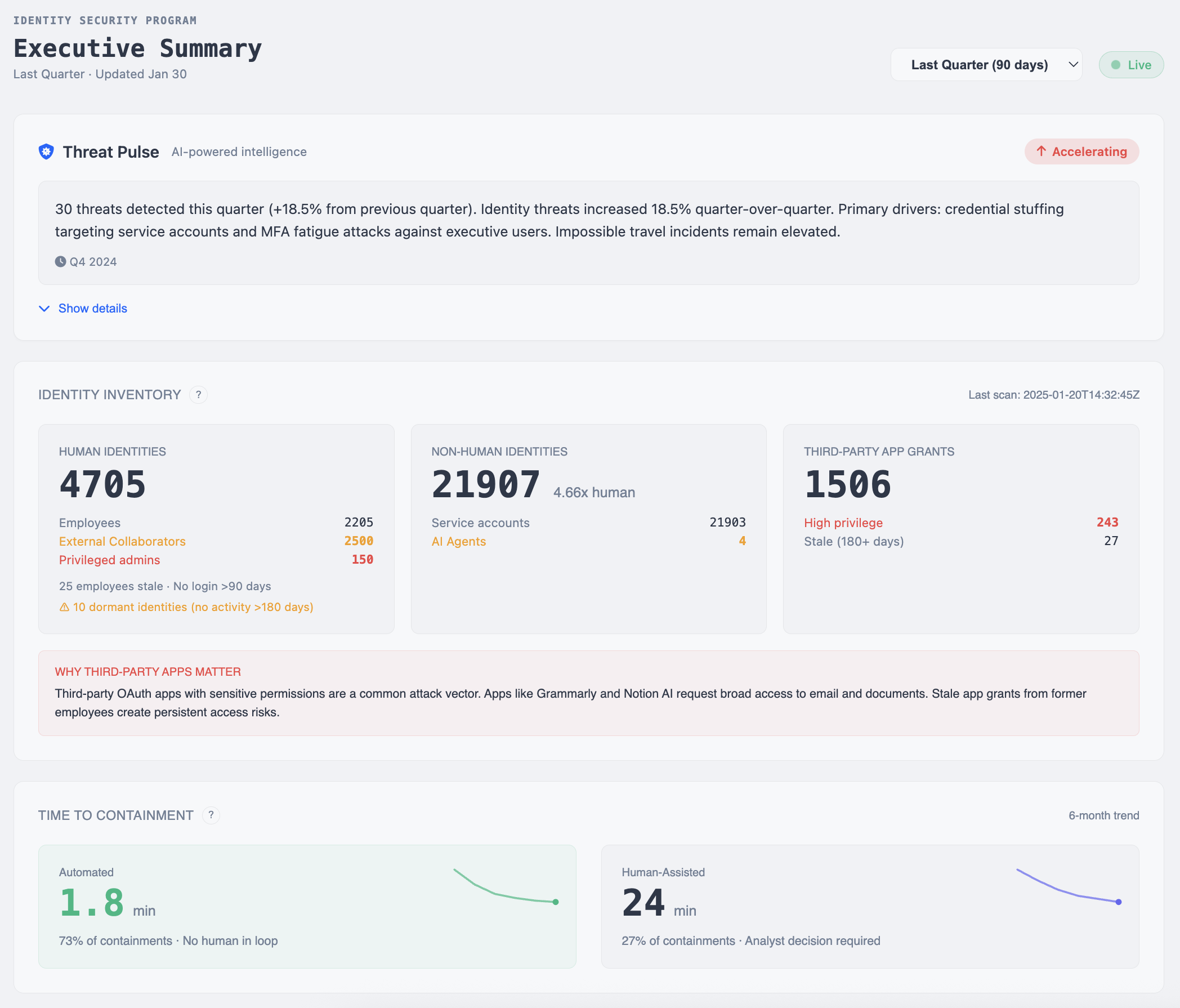Open the Last Quarter (90 days) dropdown

click(986, 64)
